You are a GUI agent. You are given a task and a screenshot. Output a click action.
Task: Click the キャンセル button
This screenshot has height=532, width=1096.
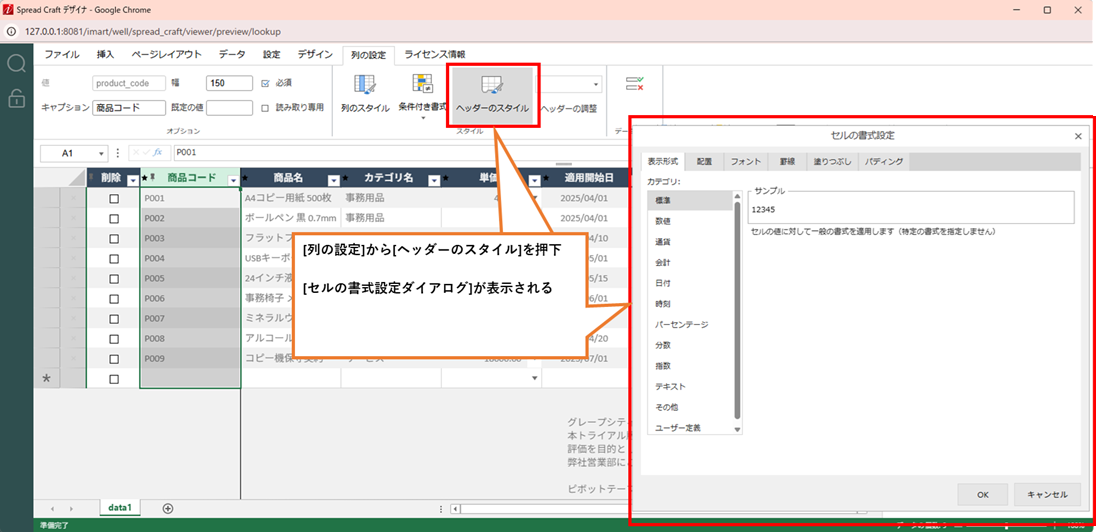pos(1047,494)
